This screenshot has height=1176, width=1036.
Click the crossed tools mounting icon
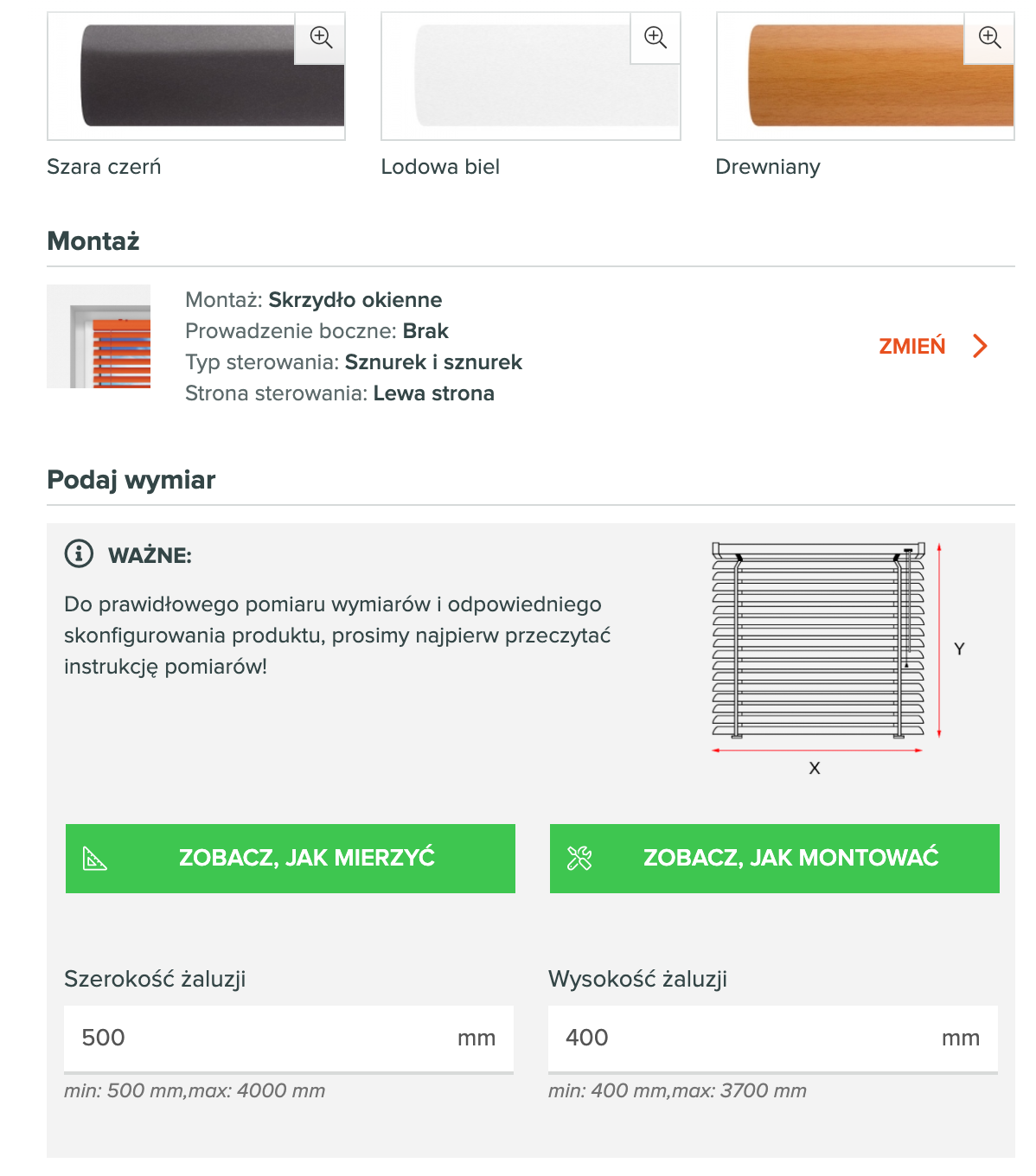coord(579,859)
